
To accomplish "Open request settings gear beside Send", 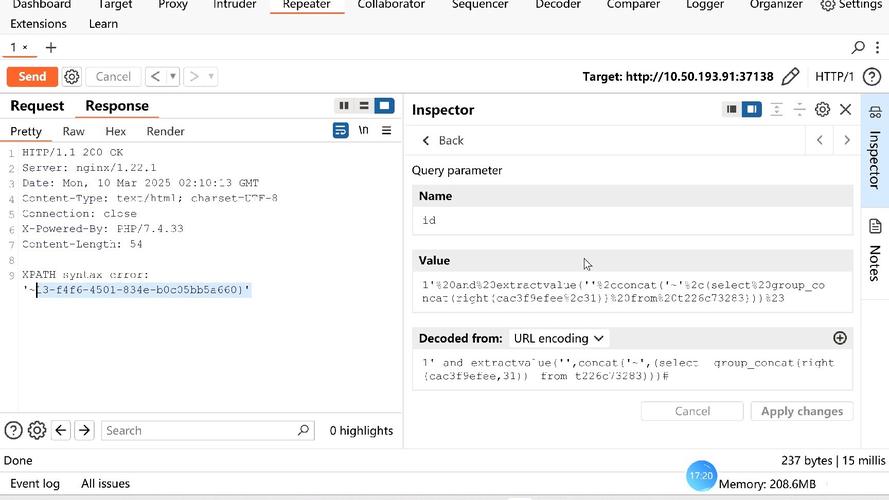I will 72,77.
